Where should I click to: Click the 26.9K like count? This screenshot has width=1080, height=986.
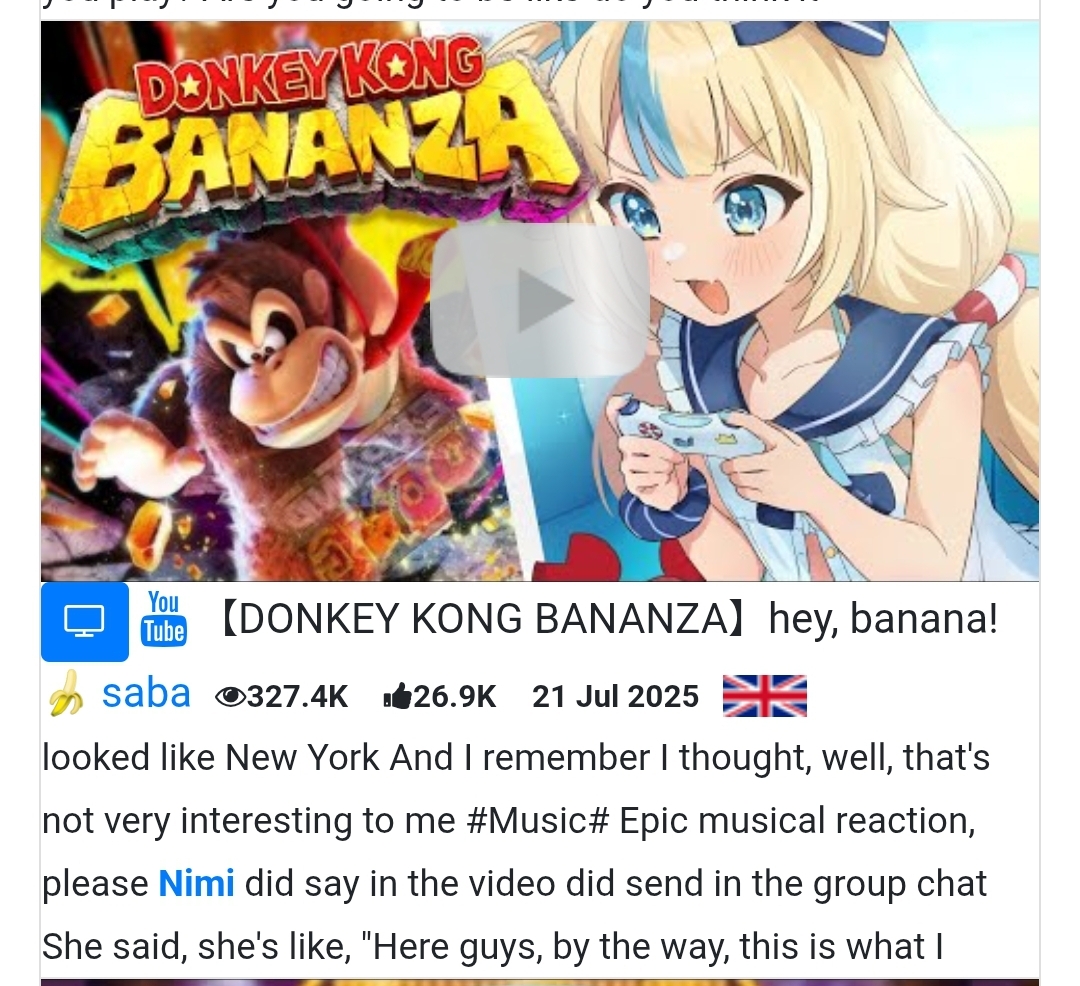coord(455,696)
